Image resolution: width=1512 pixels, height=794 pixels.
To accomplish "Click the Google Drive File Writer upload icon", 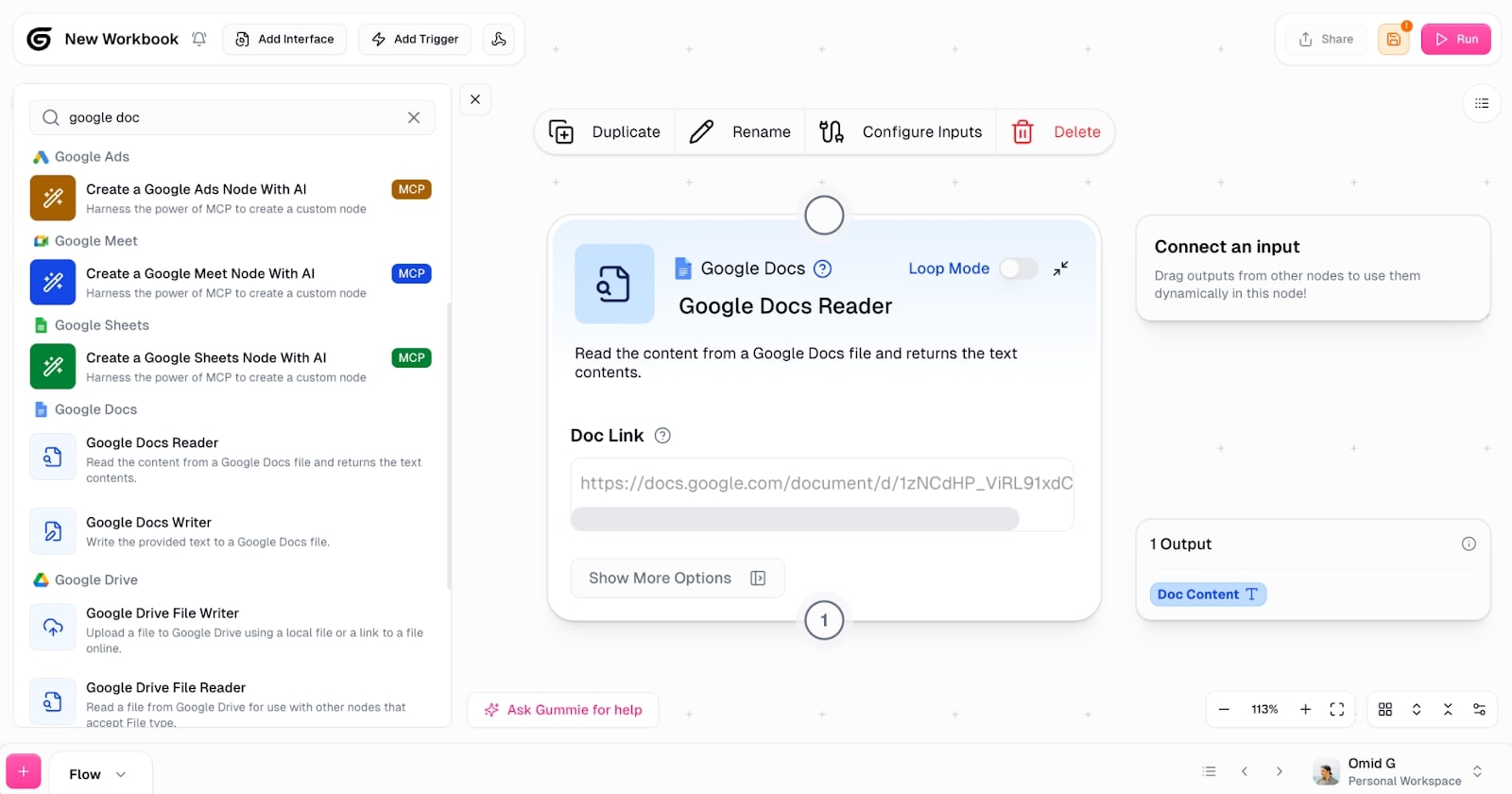I will point(53,628).
